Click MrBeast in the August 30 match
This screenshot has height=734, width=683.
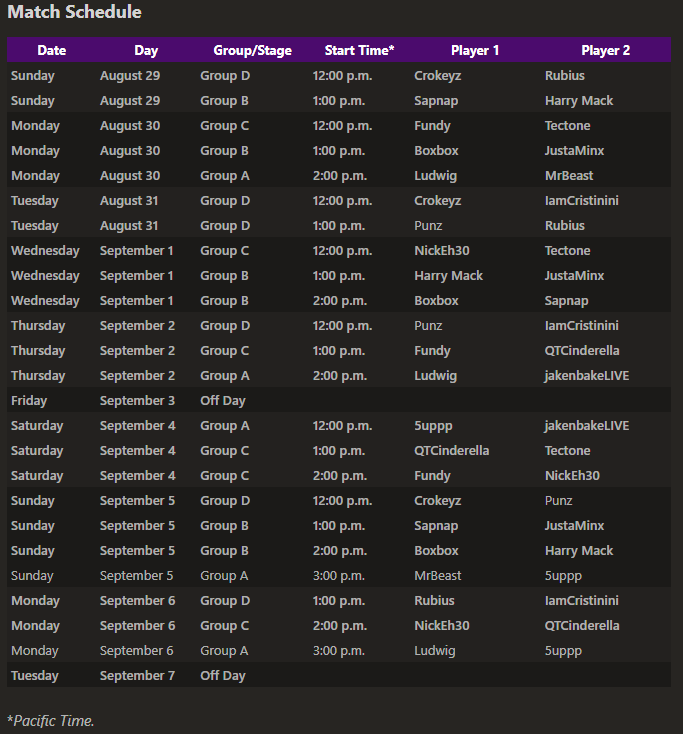(x=569, y=176)
